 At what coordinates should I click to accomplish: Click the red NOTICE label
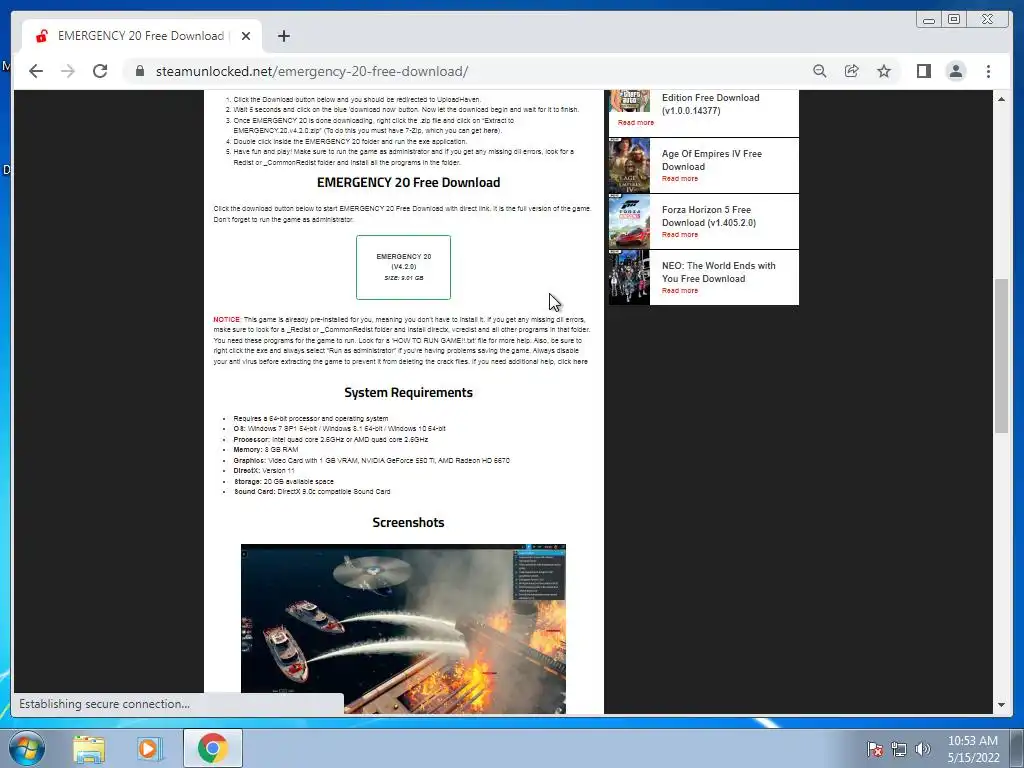click(227, 319)
